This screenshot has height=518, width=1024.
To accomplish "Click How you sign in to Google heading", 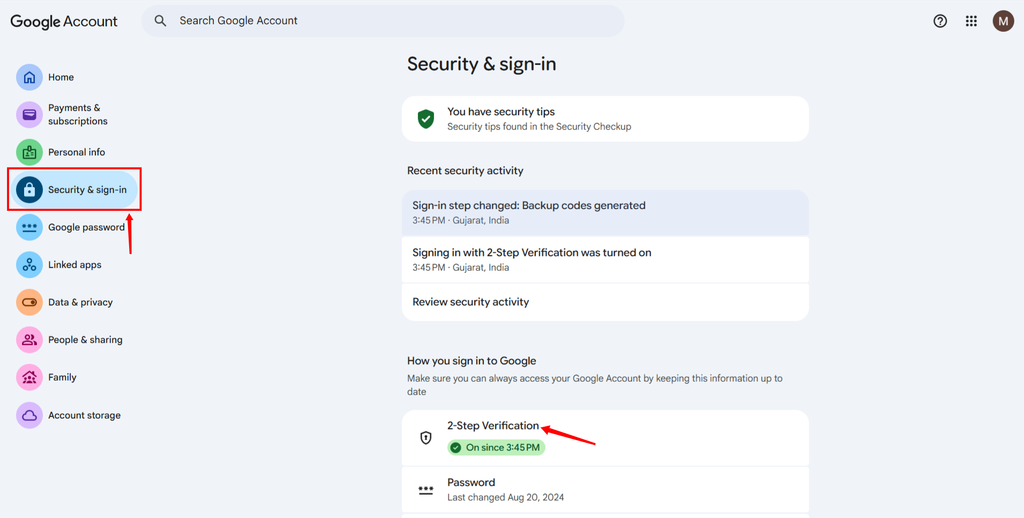I will [472, 361].
